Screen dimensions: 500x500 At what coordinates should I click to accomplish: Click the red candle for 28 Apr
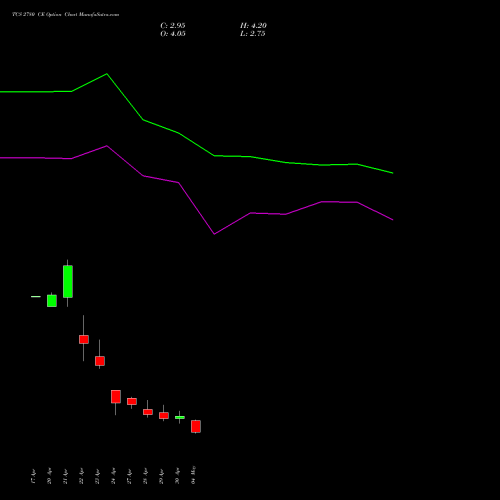click(148, 412)
